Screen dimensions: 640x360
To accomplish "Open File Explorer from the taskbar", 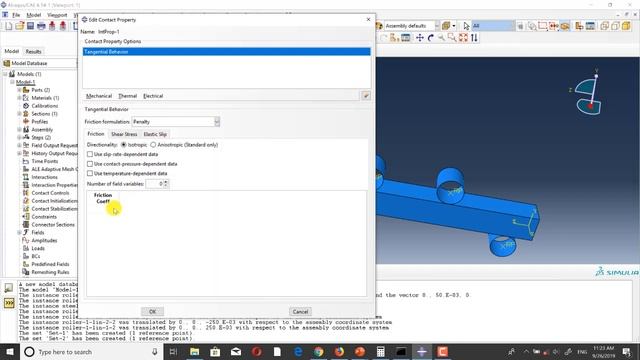I will [x=195, y=351].
